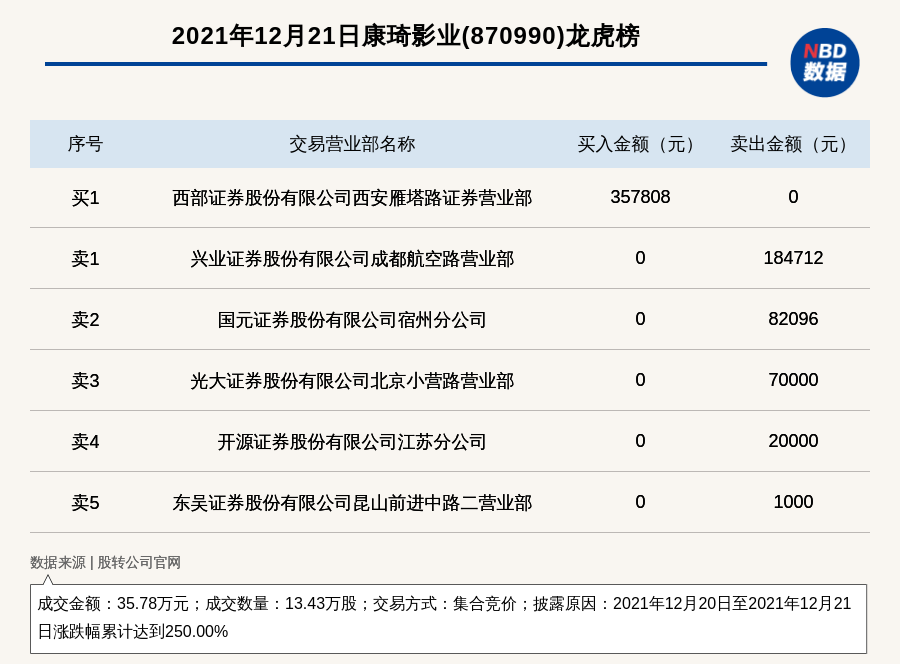Click the 买入金额（元） column header
The image size is (900, 664).
pos(640,144)
